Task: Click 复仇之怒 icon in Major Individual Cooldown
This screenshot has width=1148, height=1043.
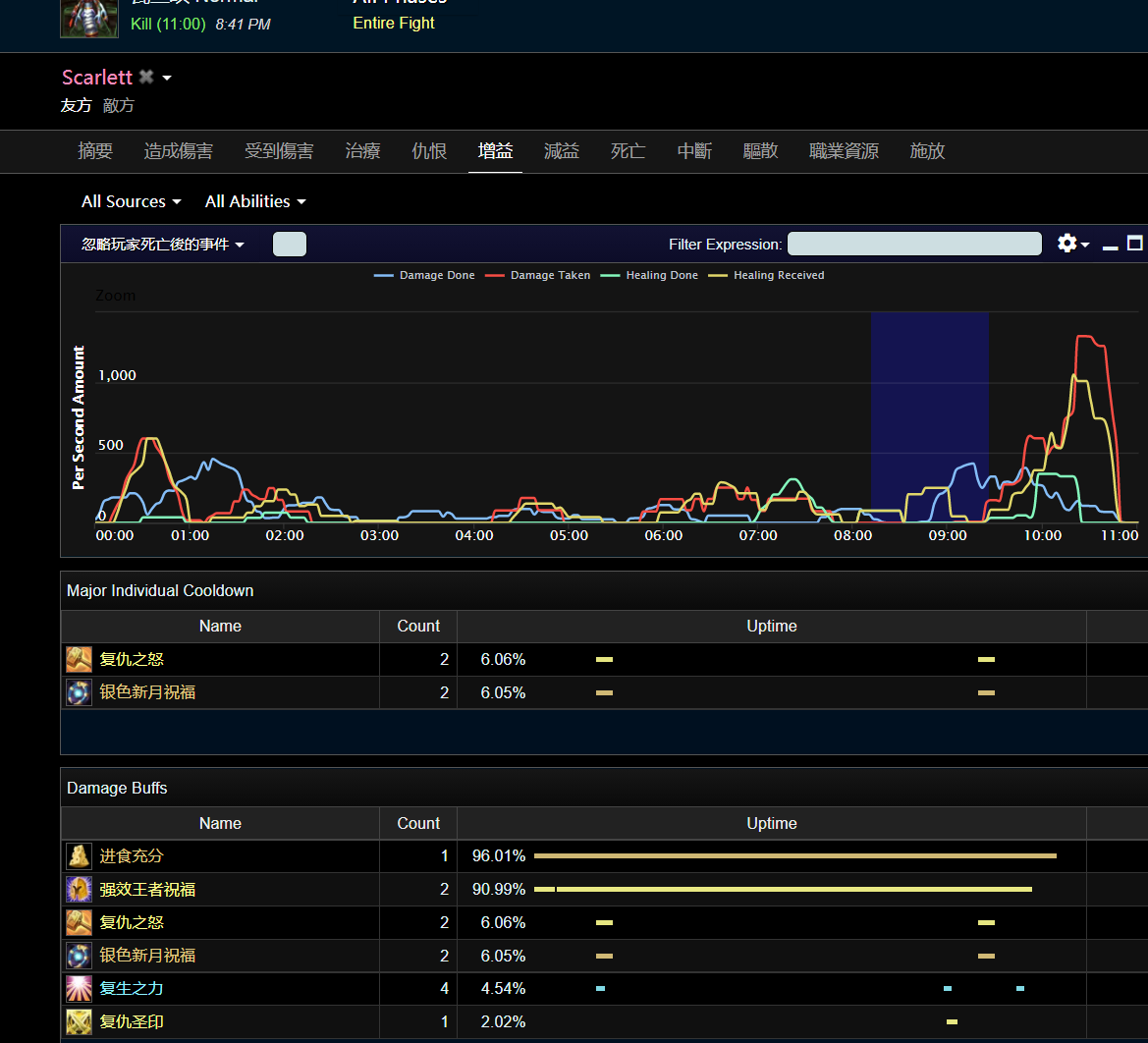Action: point(80,659)
